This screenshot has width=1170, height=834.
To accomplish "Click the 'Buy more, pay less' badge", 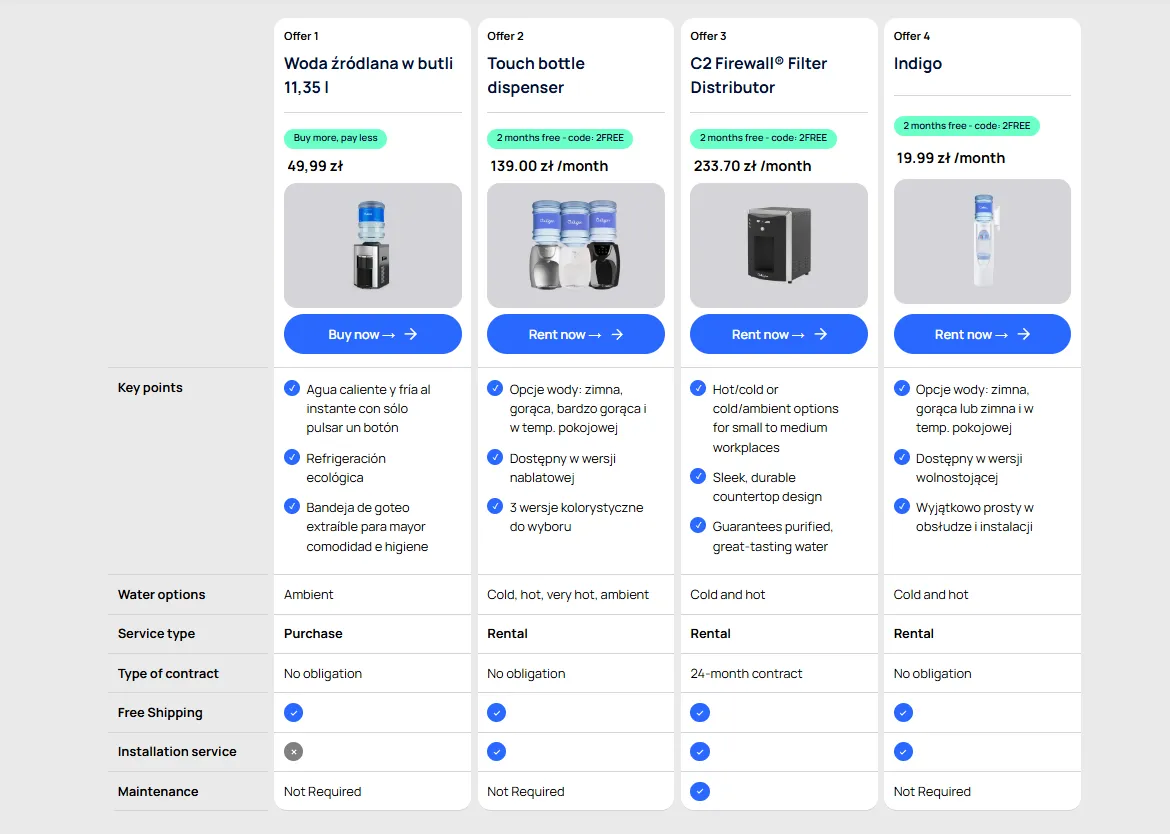I will click(x=335, y=138).
